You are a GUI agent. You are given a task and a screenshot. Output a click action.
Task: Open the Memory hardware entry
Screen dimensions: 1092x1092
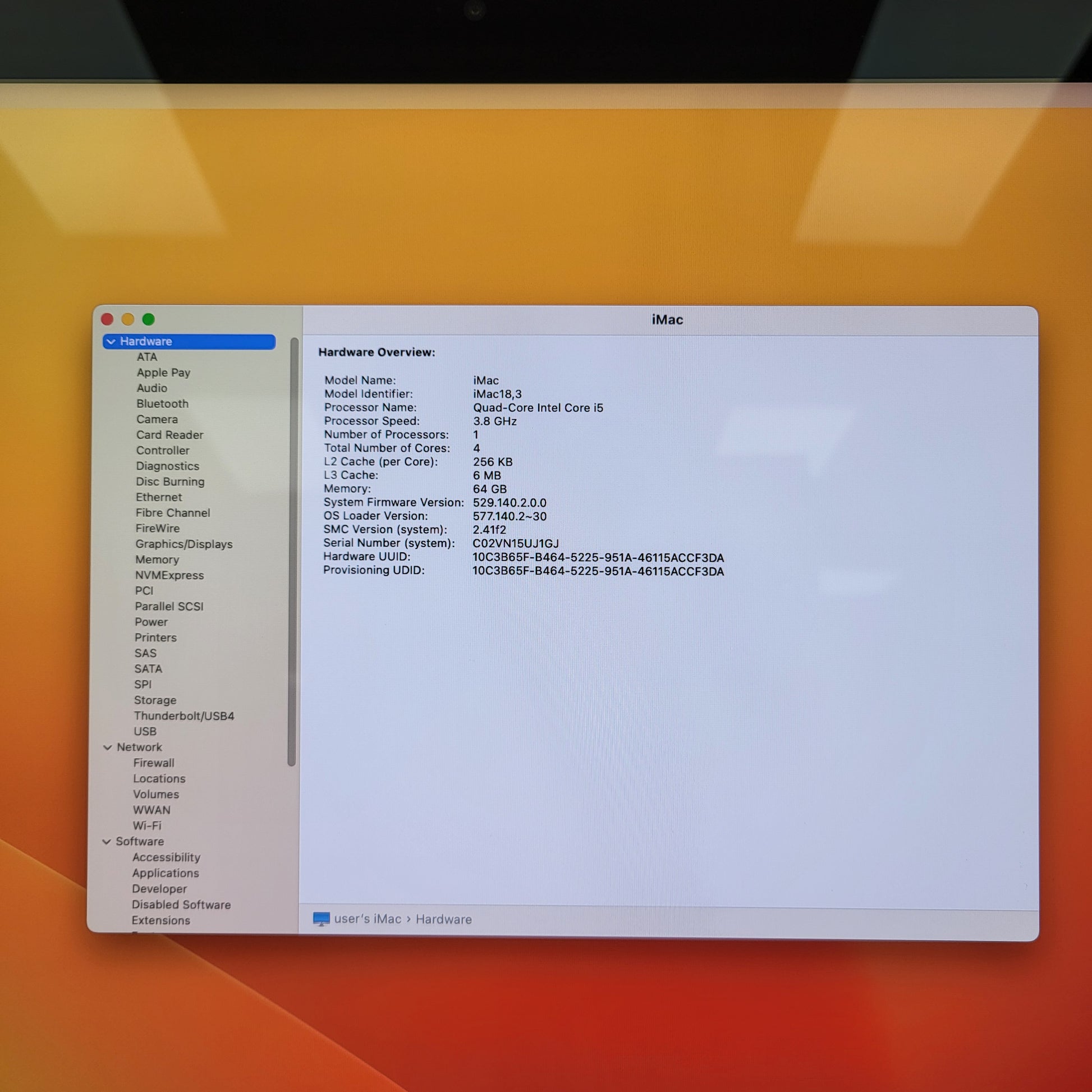pyautogui.click(x=157, y=559)
